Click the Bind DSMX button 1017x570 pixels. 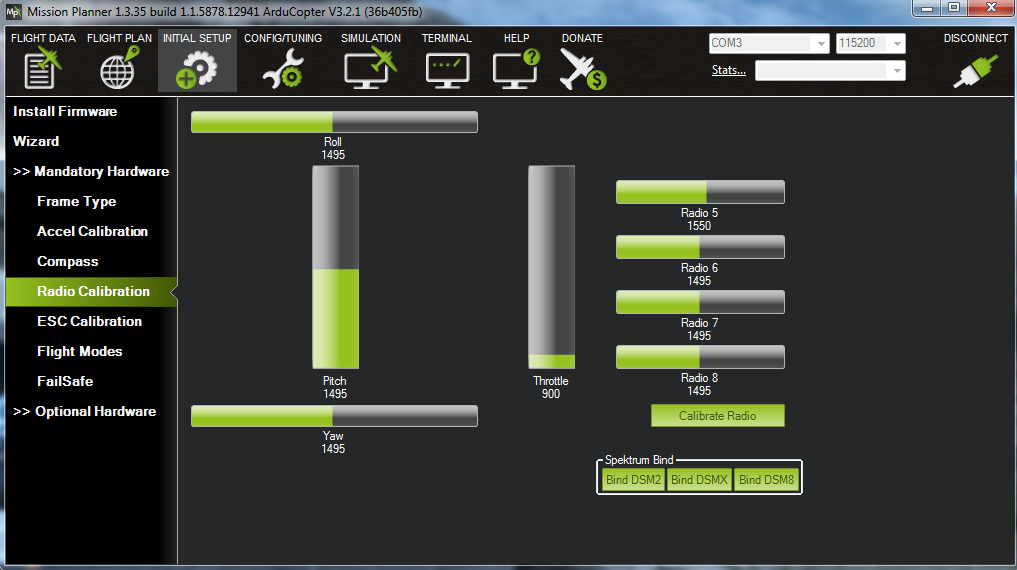coord(699,480)
